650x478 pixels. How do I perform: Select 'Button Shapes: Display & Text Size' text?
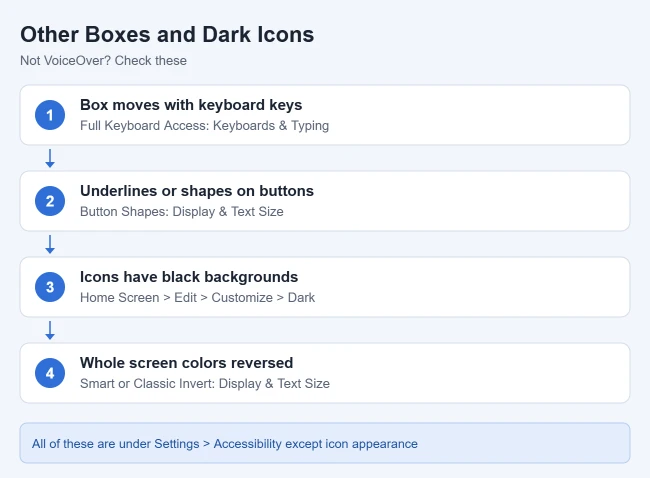182,211
